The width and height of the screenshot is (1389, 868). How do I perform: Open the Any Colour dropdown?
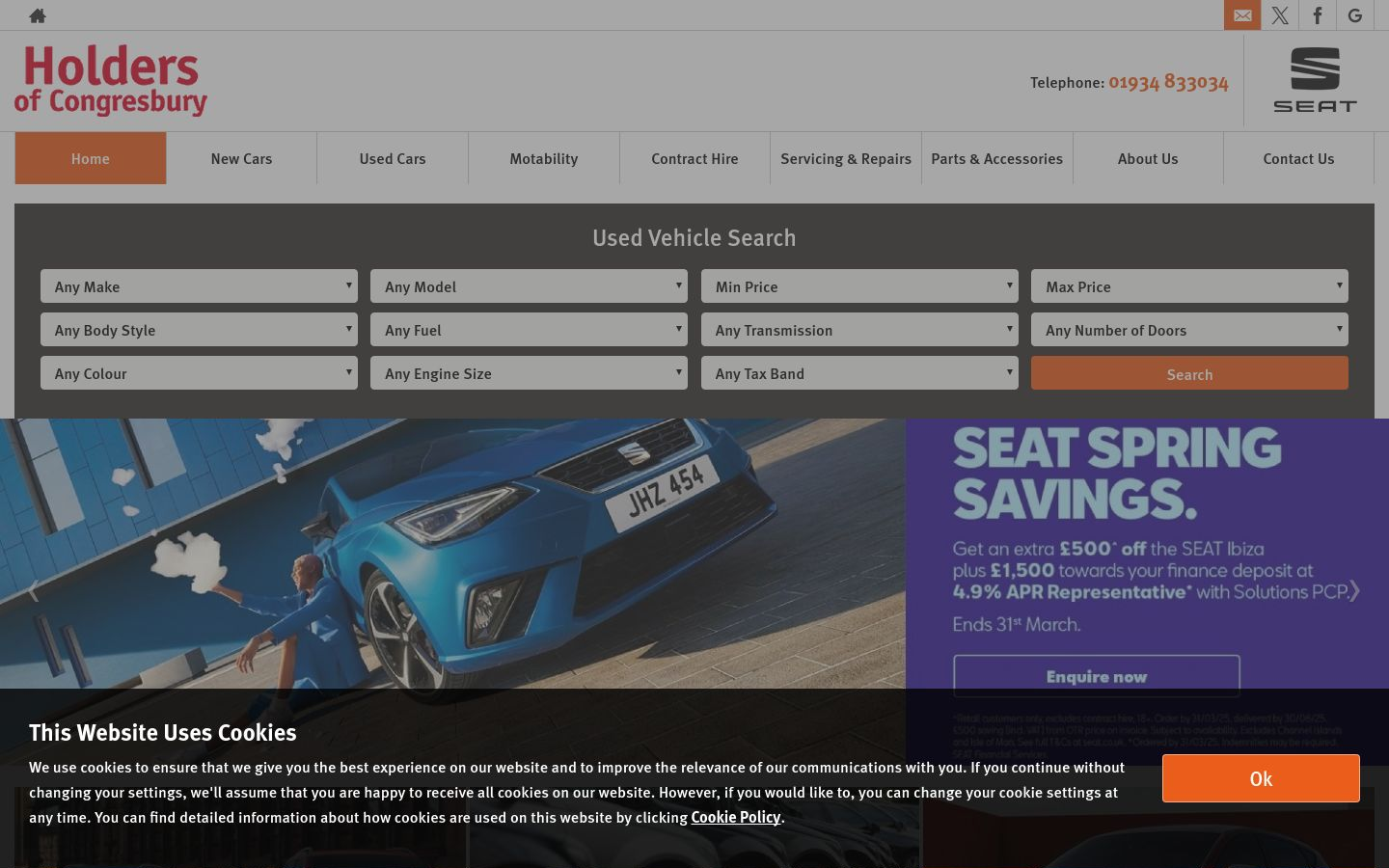coord(199,373)
